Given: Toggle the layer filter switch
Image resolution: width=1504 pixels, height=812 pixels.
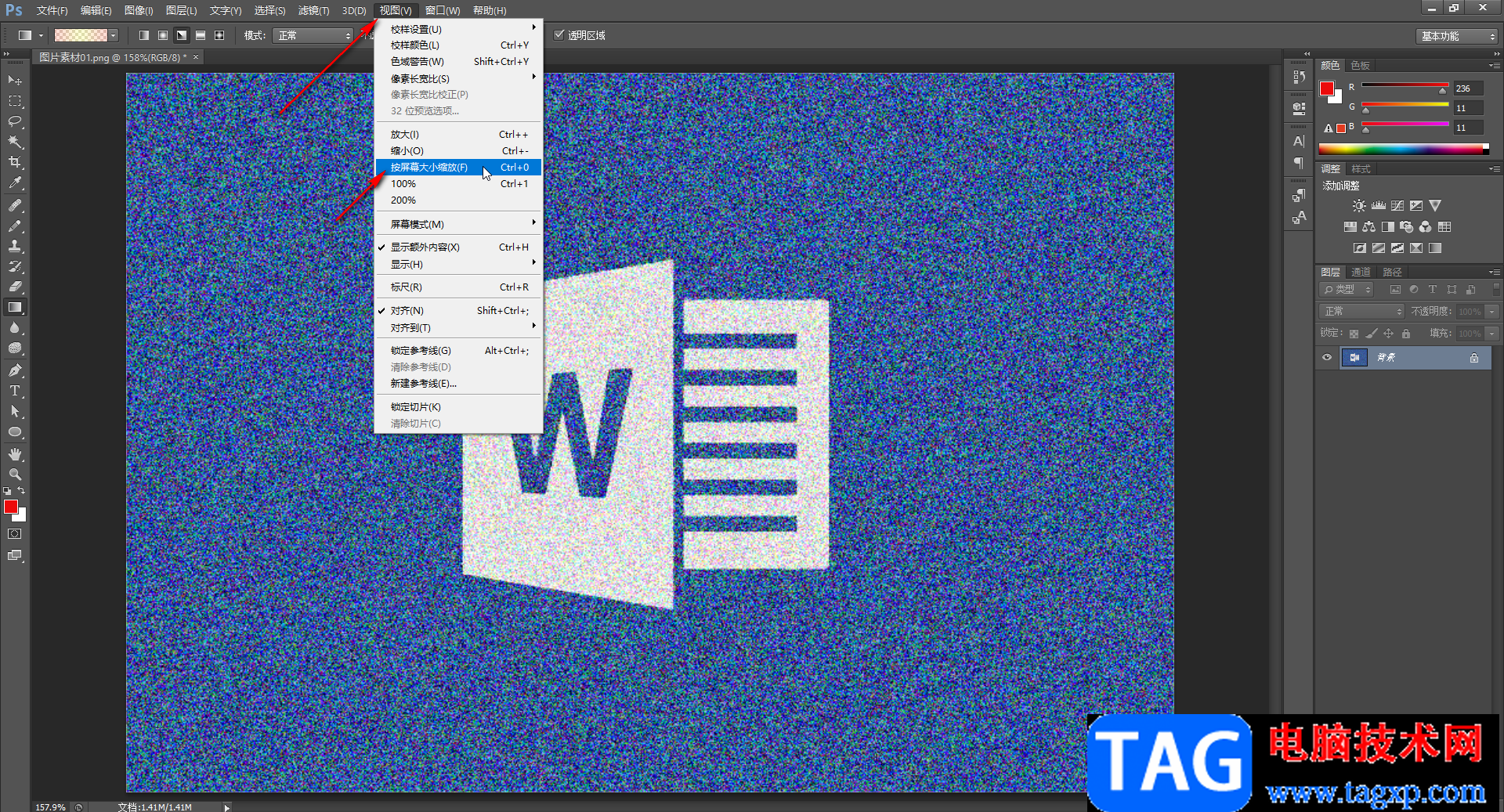Looking at the screenshot, I should point(1496,290).
